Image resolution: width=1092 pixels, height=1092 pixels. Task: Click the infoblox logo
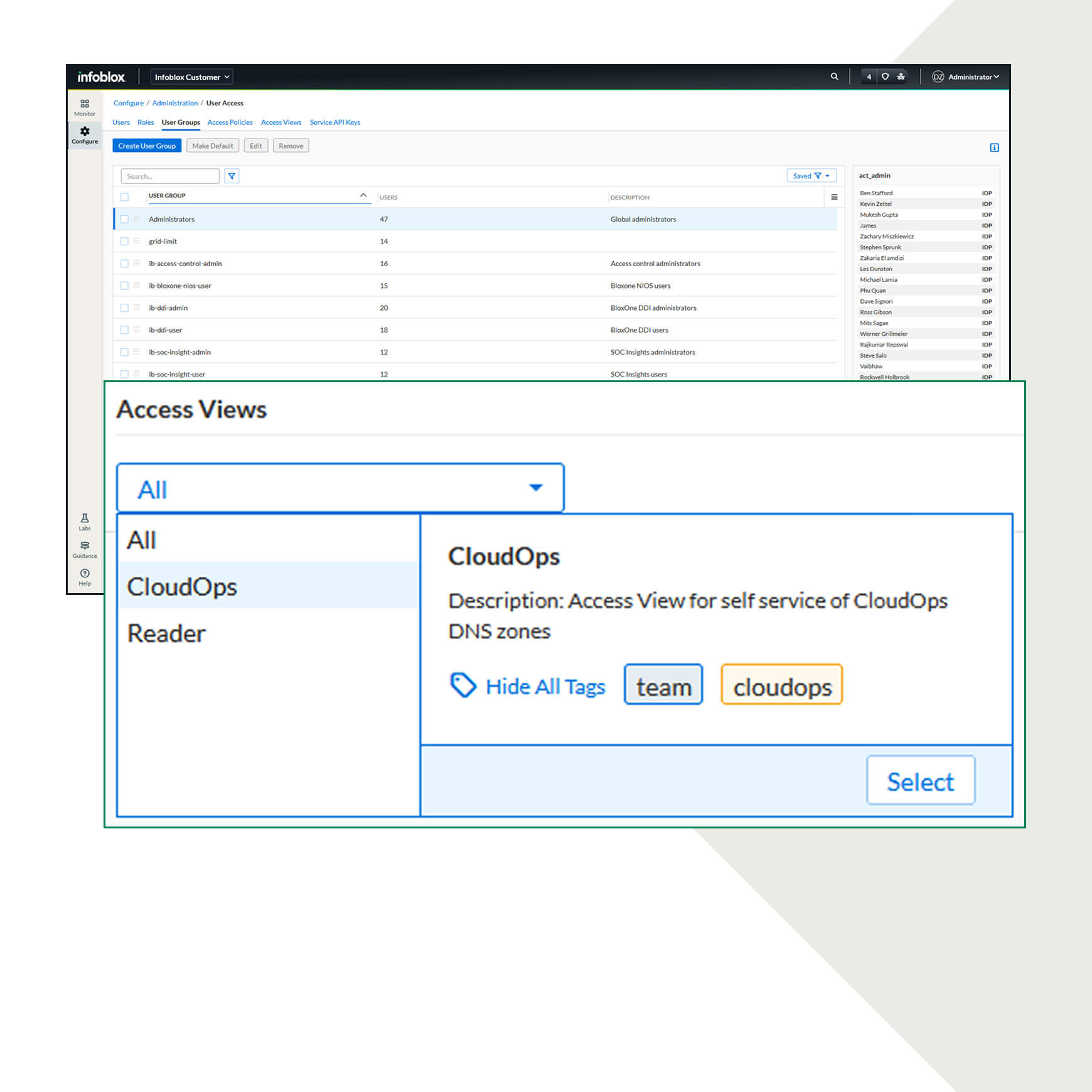(x=101, y=77)
